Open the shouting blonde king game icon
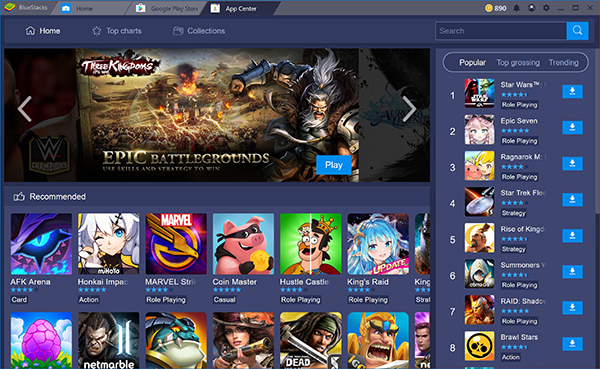600x369 pixels. point(378,341)
